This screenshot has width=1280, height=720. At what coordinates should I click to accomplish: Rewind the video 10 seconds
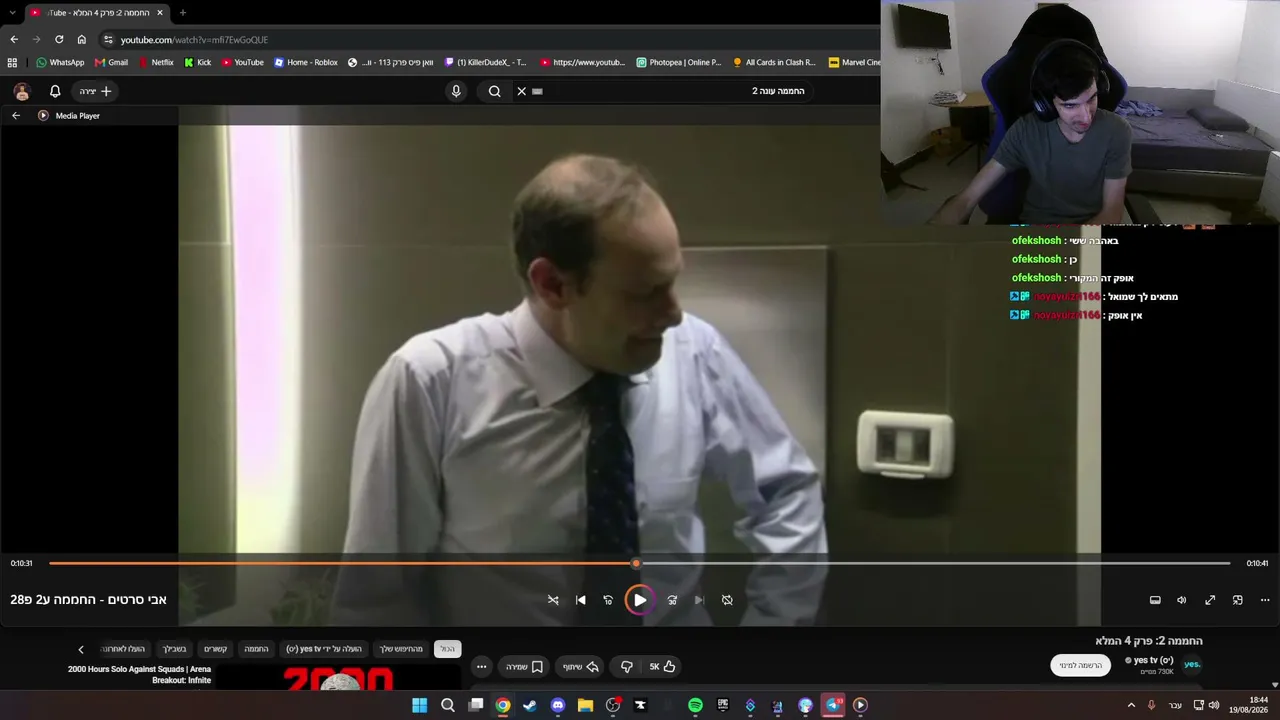608,600
